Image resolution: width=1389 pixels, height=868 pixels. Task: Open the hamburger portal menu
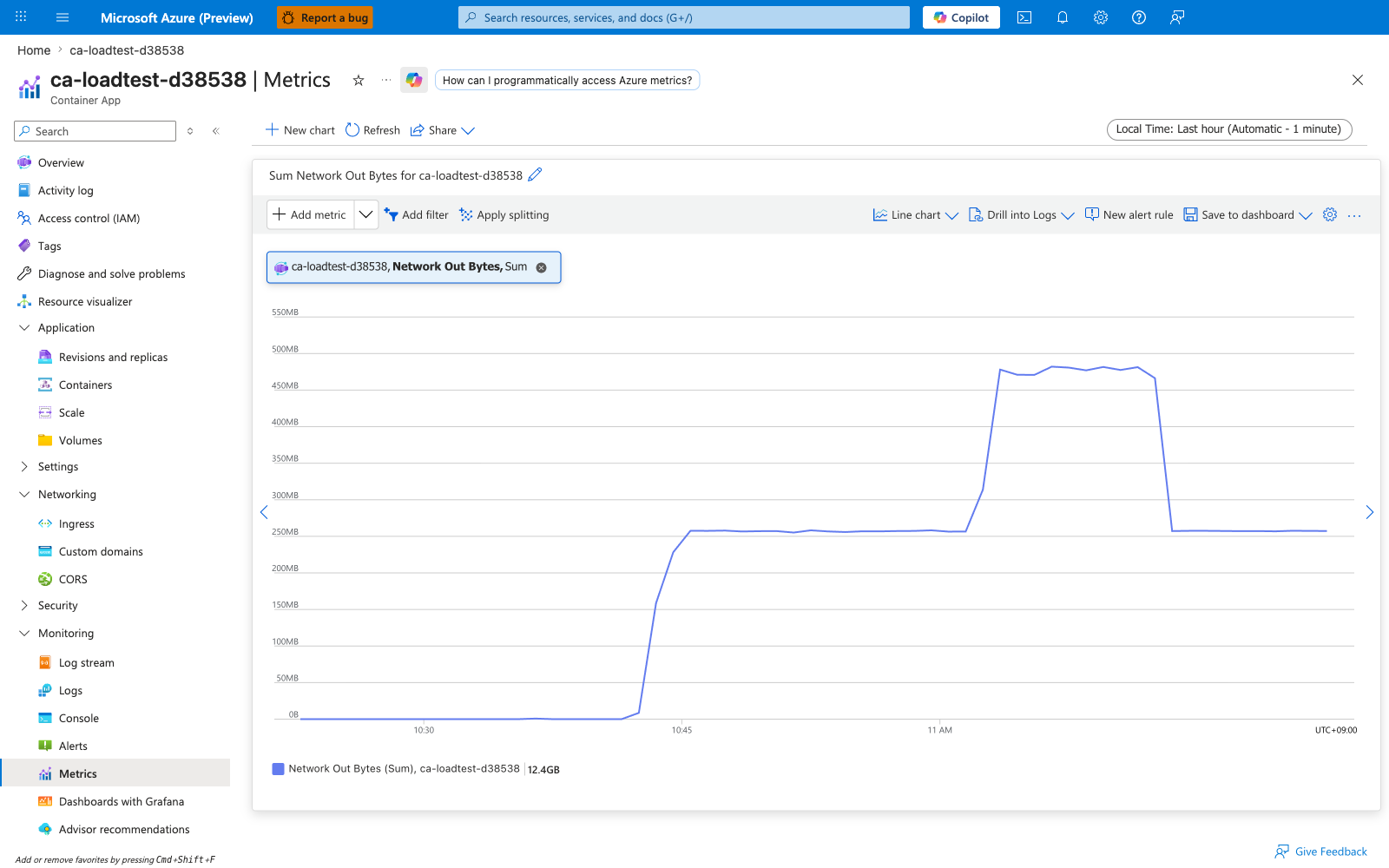point(63,17)
